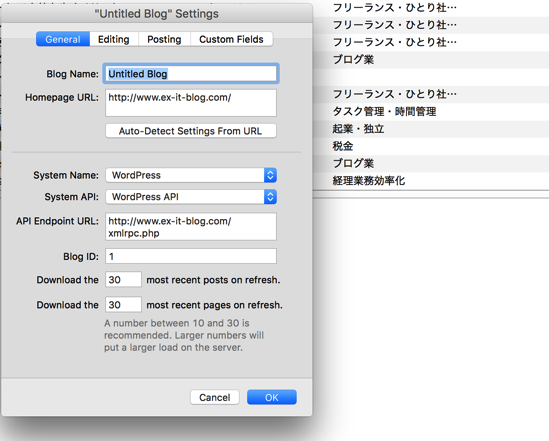Click the Blog Name text field
The width and height of the screenshot is (549, 441).
point(191,74)
